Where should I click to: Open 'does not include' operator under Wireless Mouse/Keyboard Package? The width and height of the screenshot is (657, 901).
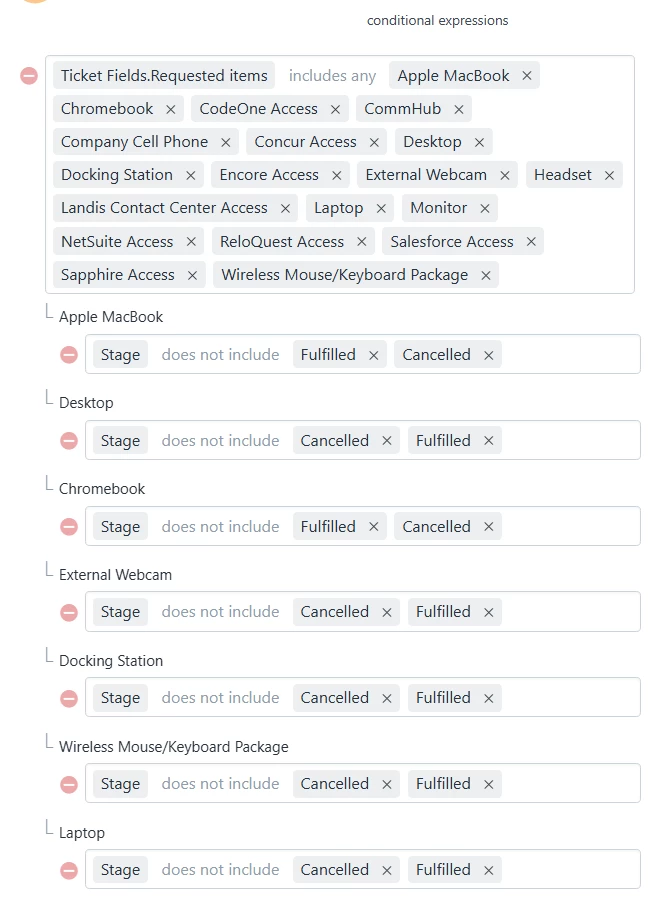point(220,784)
